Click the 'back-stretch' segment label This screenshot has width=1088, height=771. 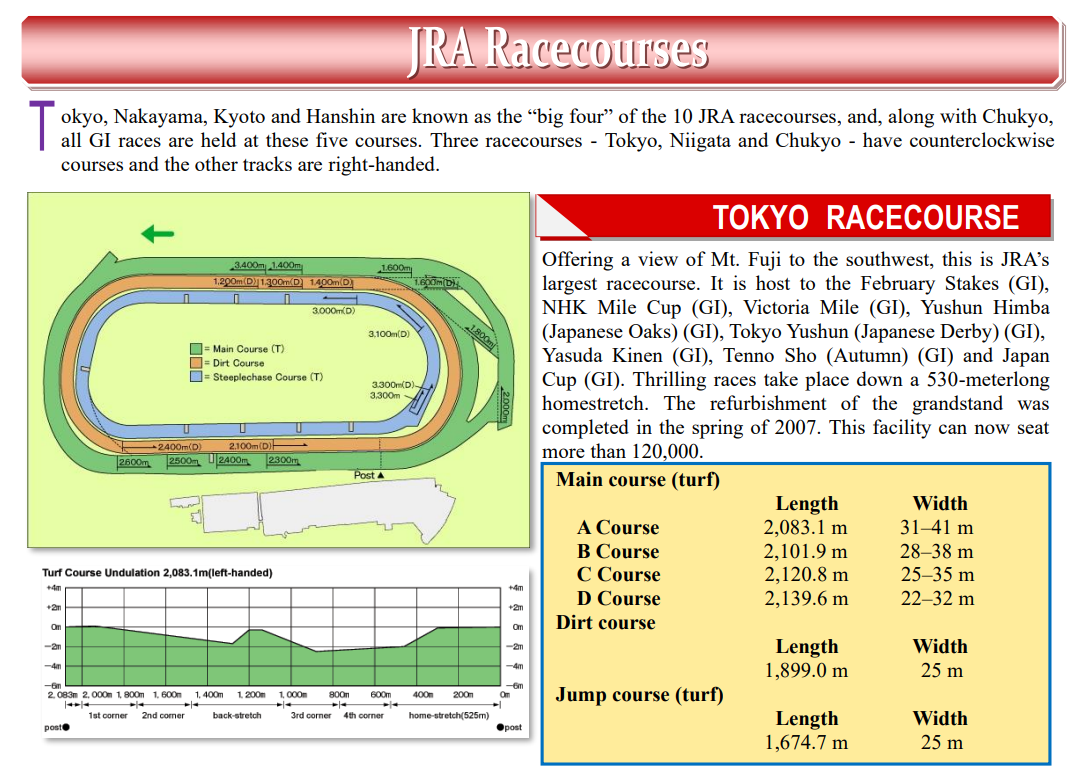point(237,715)
